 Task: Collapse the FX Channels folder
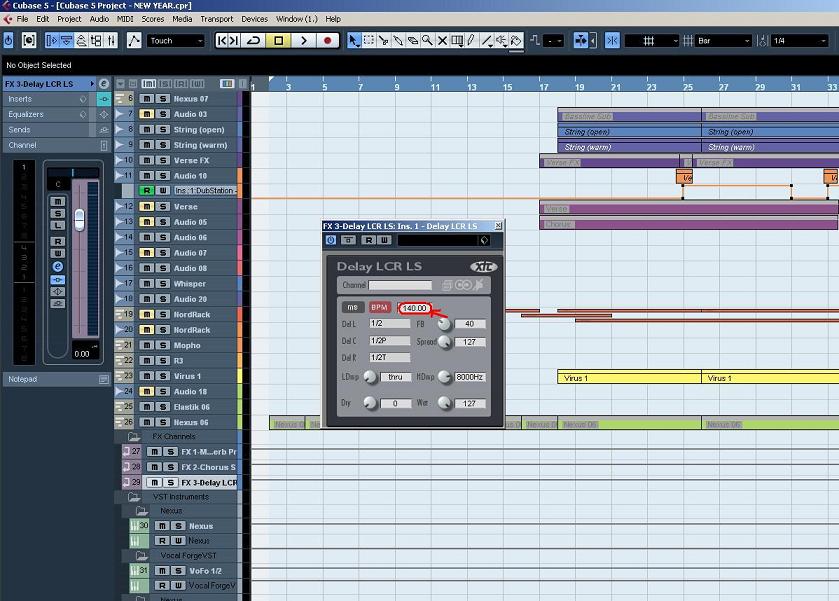[x=134, y=437]
